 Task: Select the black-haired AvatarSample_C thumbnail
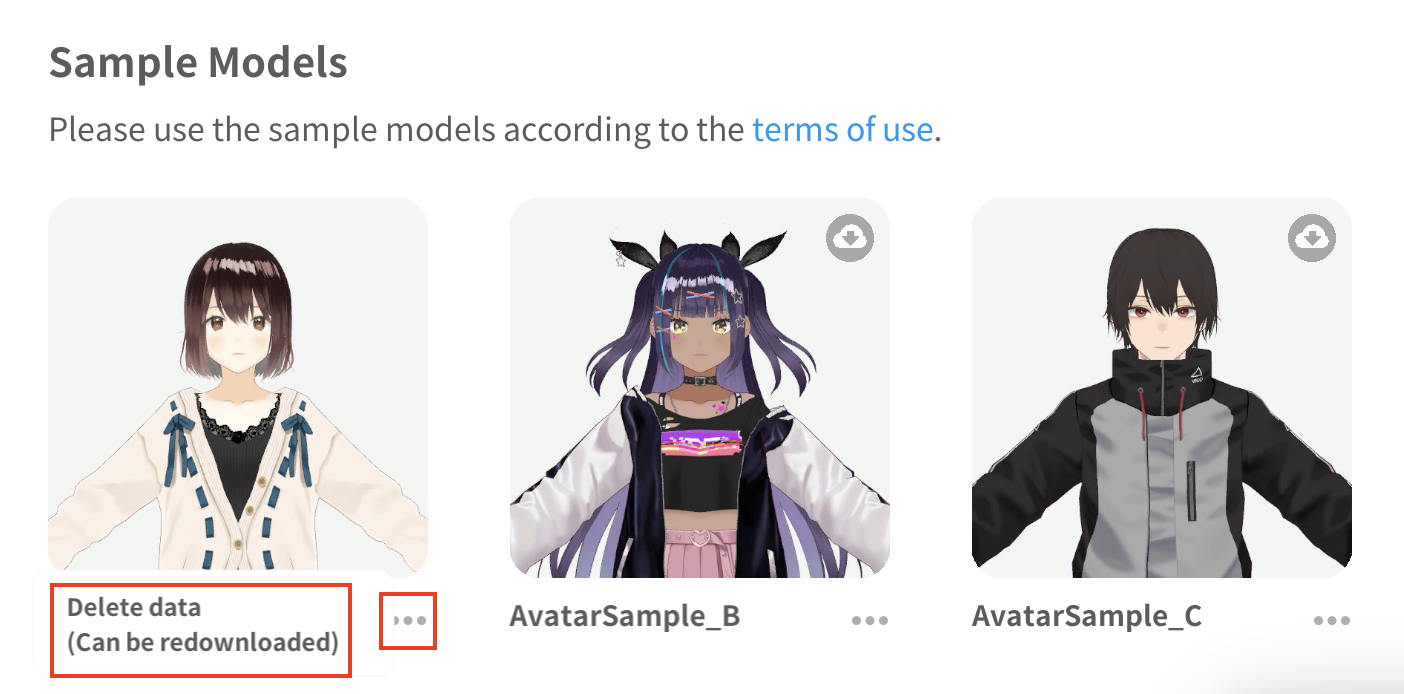point(1162,387)
